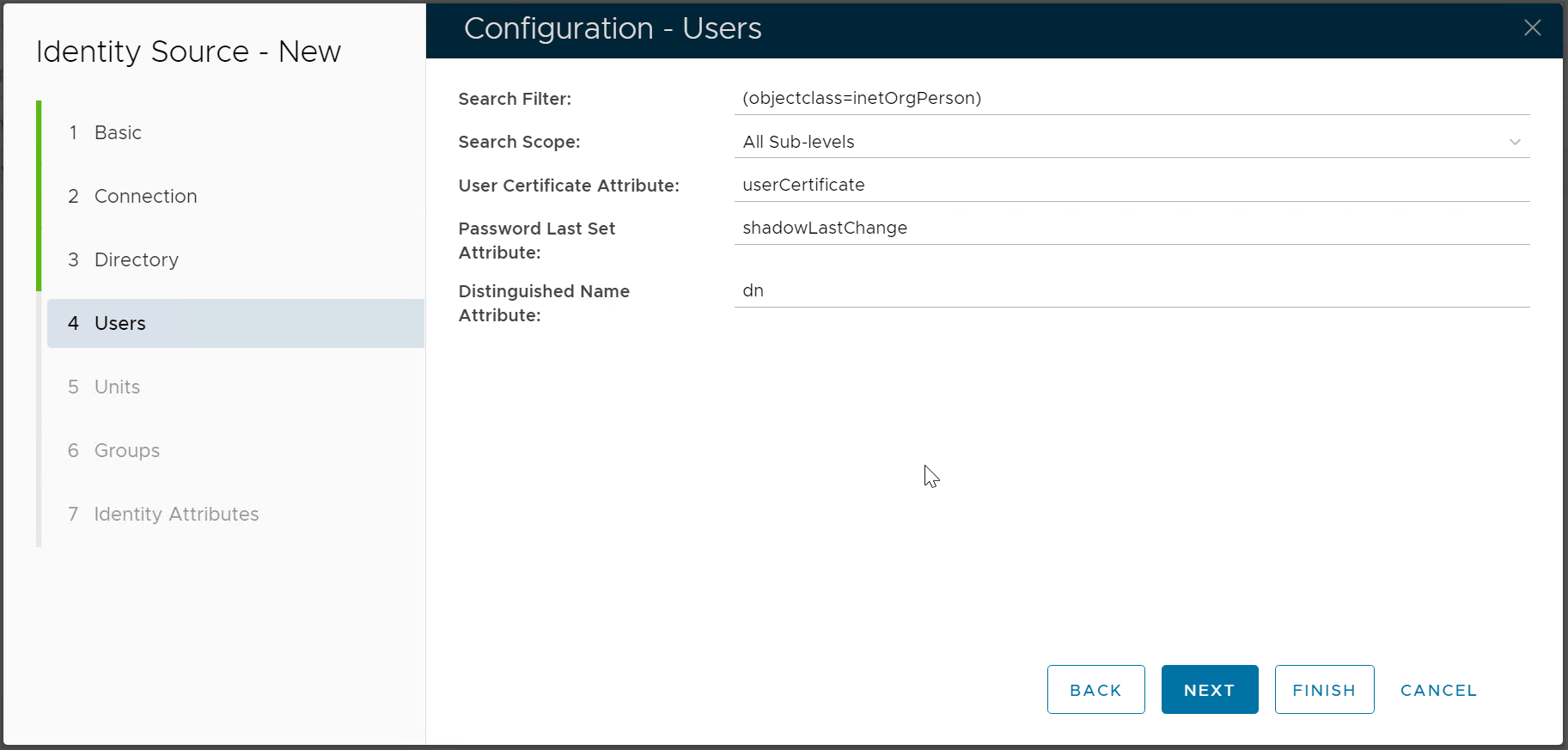Proceed with the NEXT button
1568x750 pixels.
pyautogui.click(x=1209, y=690)
